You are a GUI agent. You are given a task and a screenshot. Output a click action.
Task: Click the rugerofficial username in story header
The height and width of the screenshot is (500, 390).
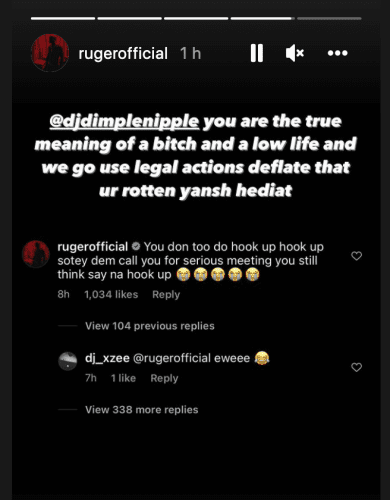click(123, 54)
